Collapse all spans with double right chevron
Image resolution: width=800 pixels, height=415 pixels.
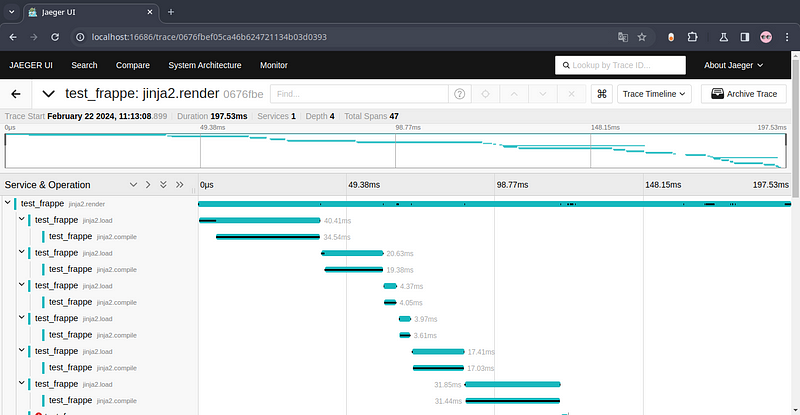pos(180,185)
